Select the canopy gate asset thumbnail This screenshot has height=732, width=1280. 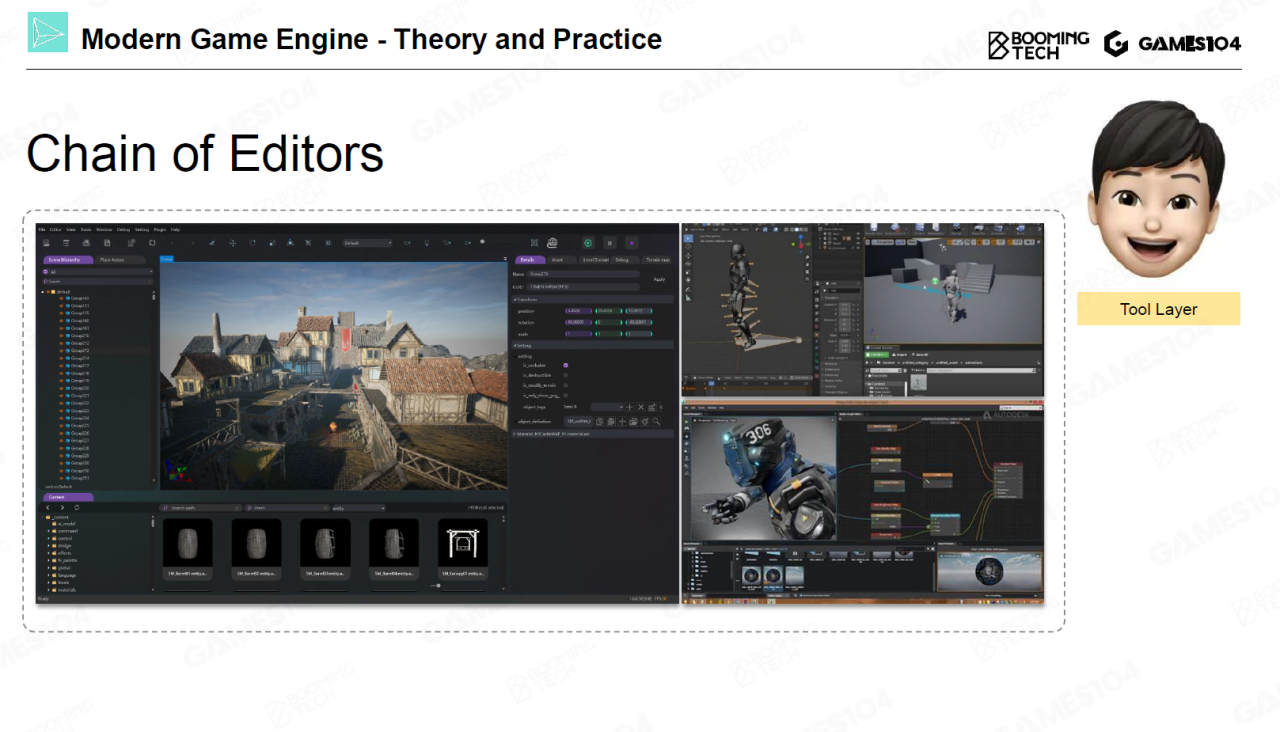(463, 544)
